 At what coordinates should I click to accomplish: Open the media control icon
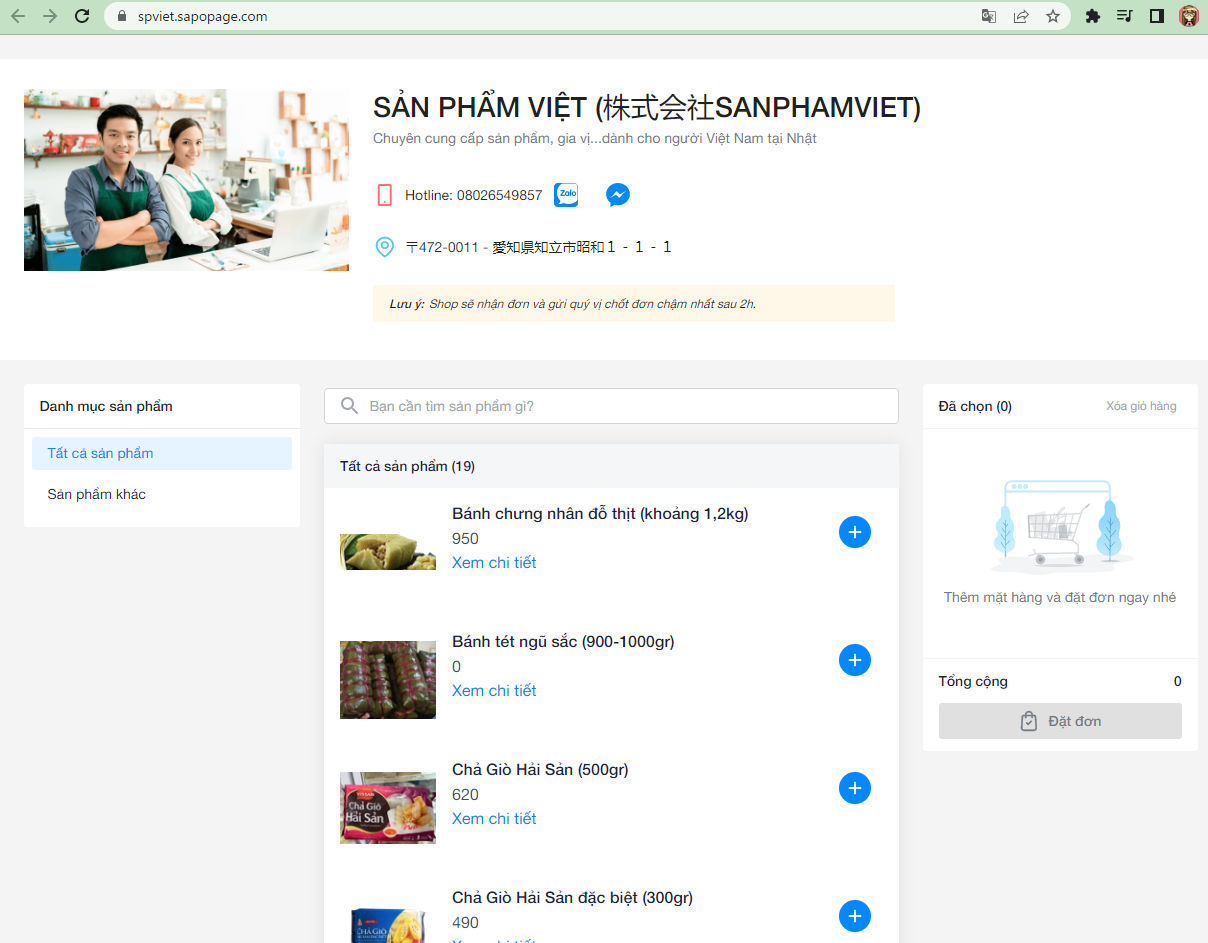pos(1125,16)
